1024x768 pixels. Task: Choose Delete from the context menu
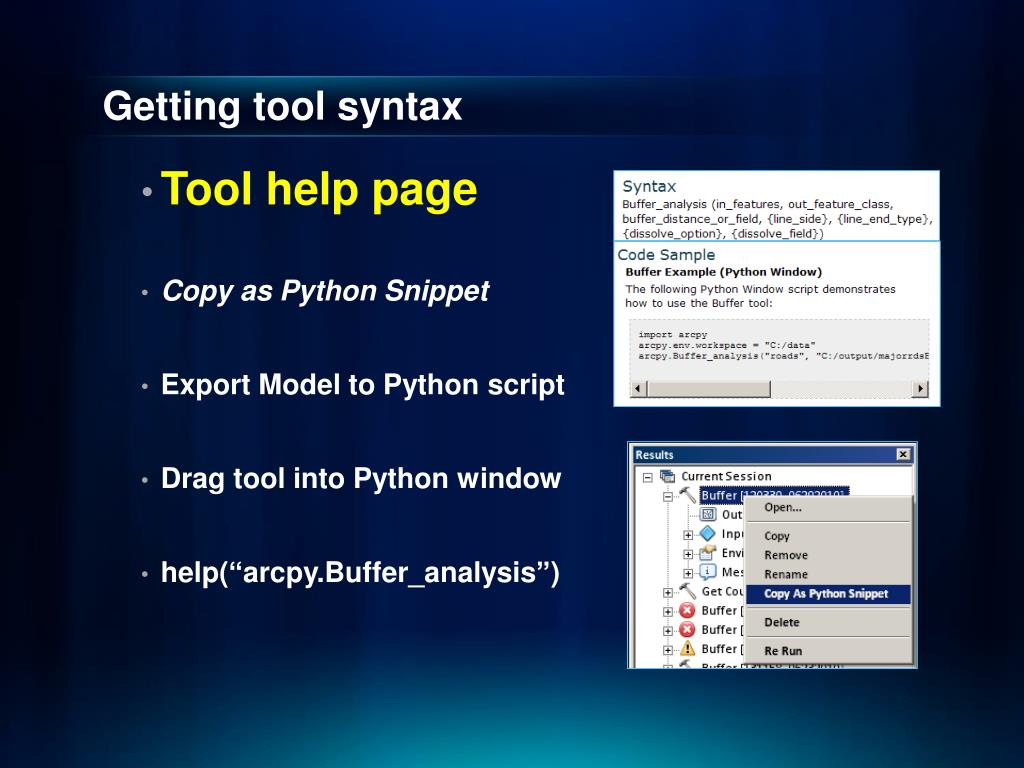pos(828,622)
